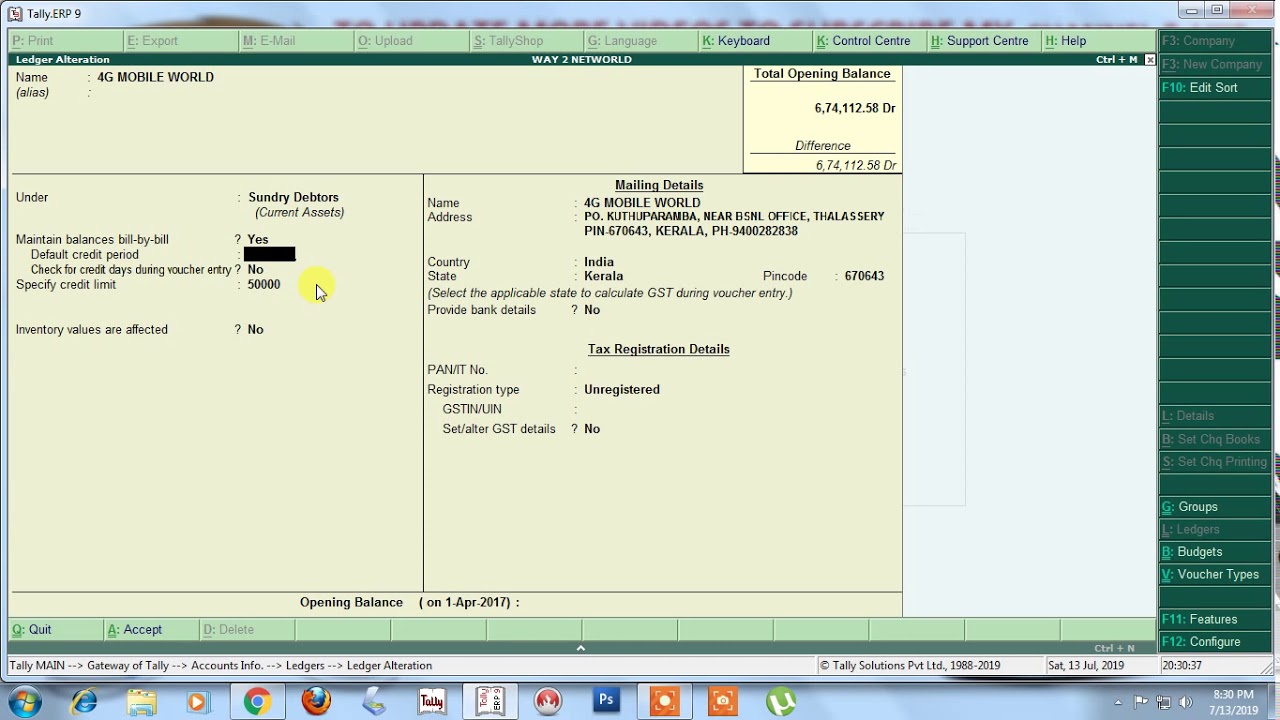Open G: Groups from side panel
The height and width of the screenshot is (720, 1280).
1213,507
